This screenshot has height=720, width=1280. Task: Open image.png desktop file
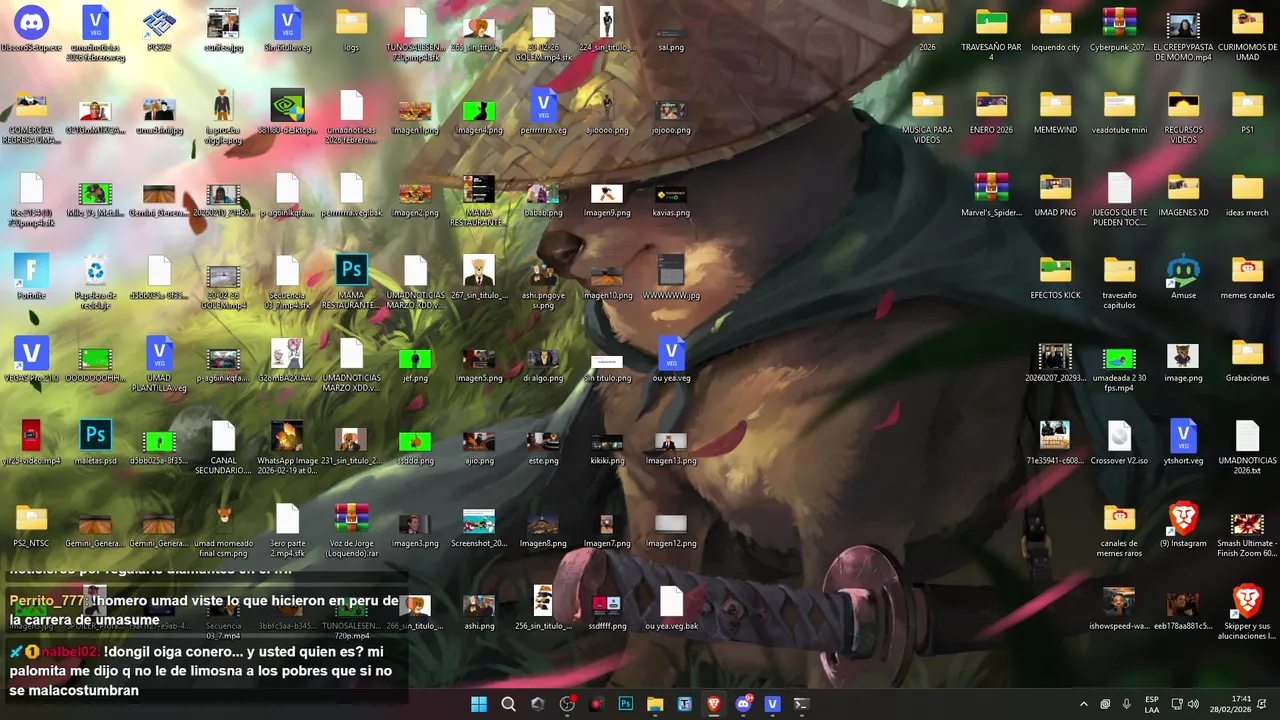click(1183, 360)
